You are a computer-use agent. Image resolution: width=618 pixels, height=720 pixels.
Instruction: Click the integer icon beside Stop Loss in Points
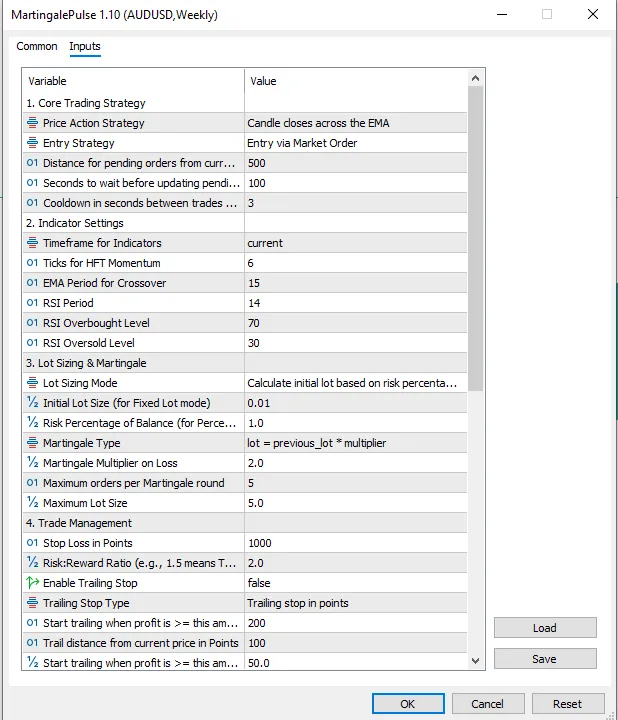pyautogui.click(x=32, y=543)
